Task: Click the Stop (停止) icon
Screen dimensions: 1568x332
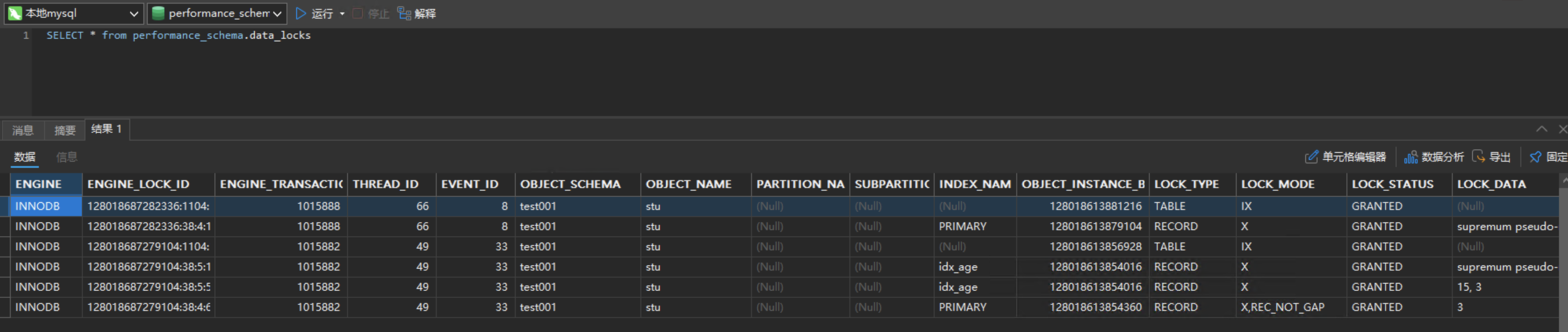Action: (358, 13)
